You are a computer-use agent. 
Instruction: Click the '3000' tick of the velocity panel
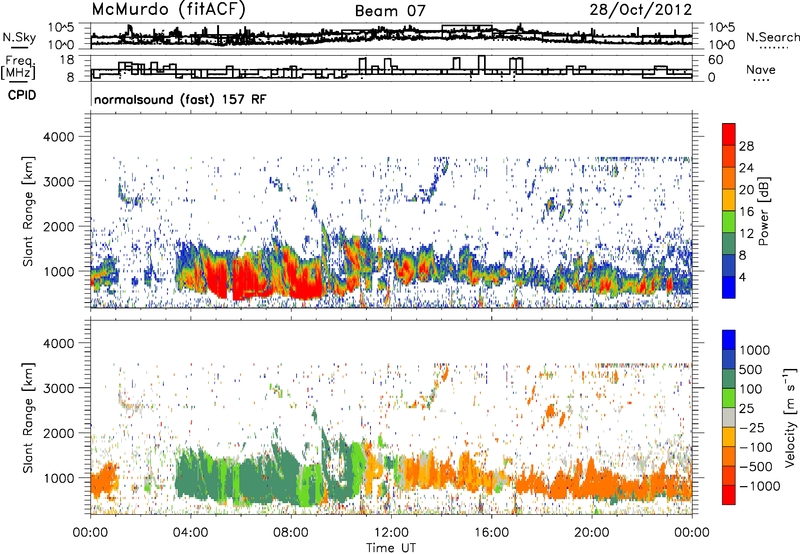[59, 388]
